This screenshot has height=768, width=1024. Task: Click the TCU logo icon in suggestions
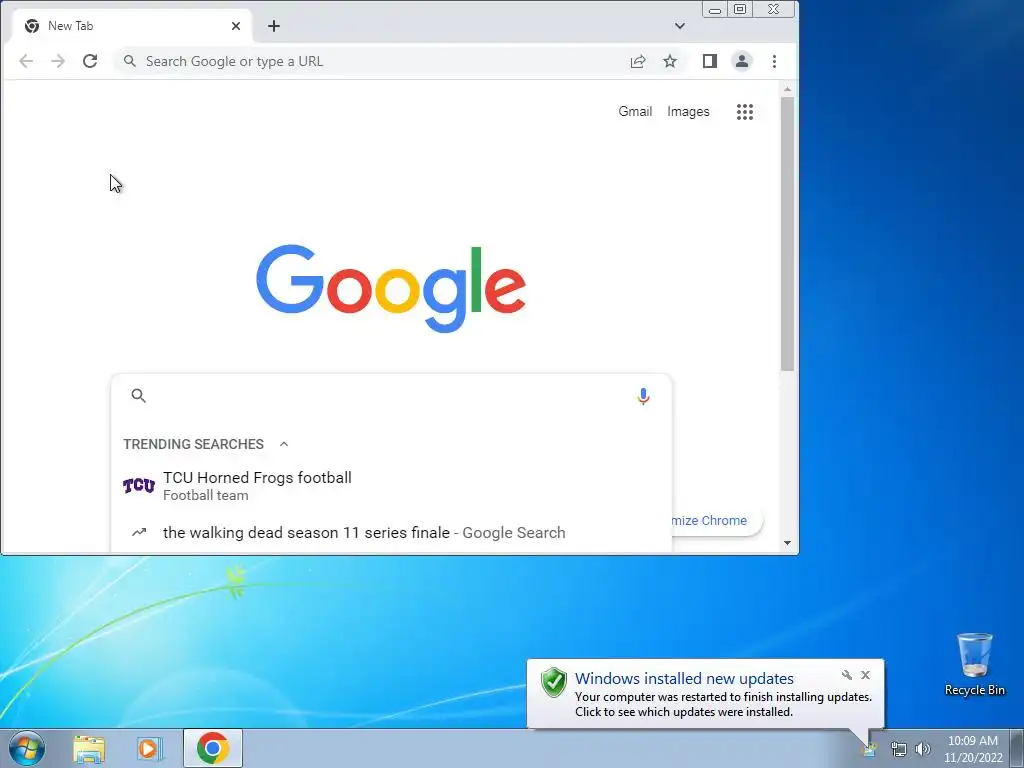click(139, 486)
